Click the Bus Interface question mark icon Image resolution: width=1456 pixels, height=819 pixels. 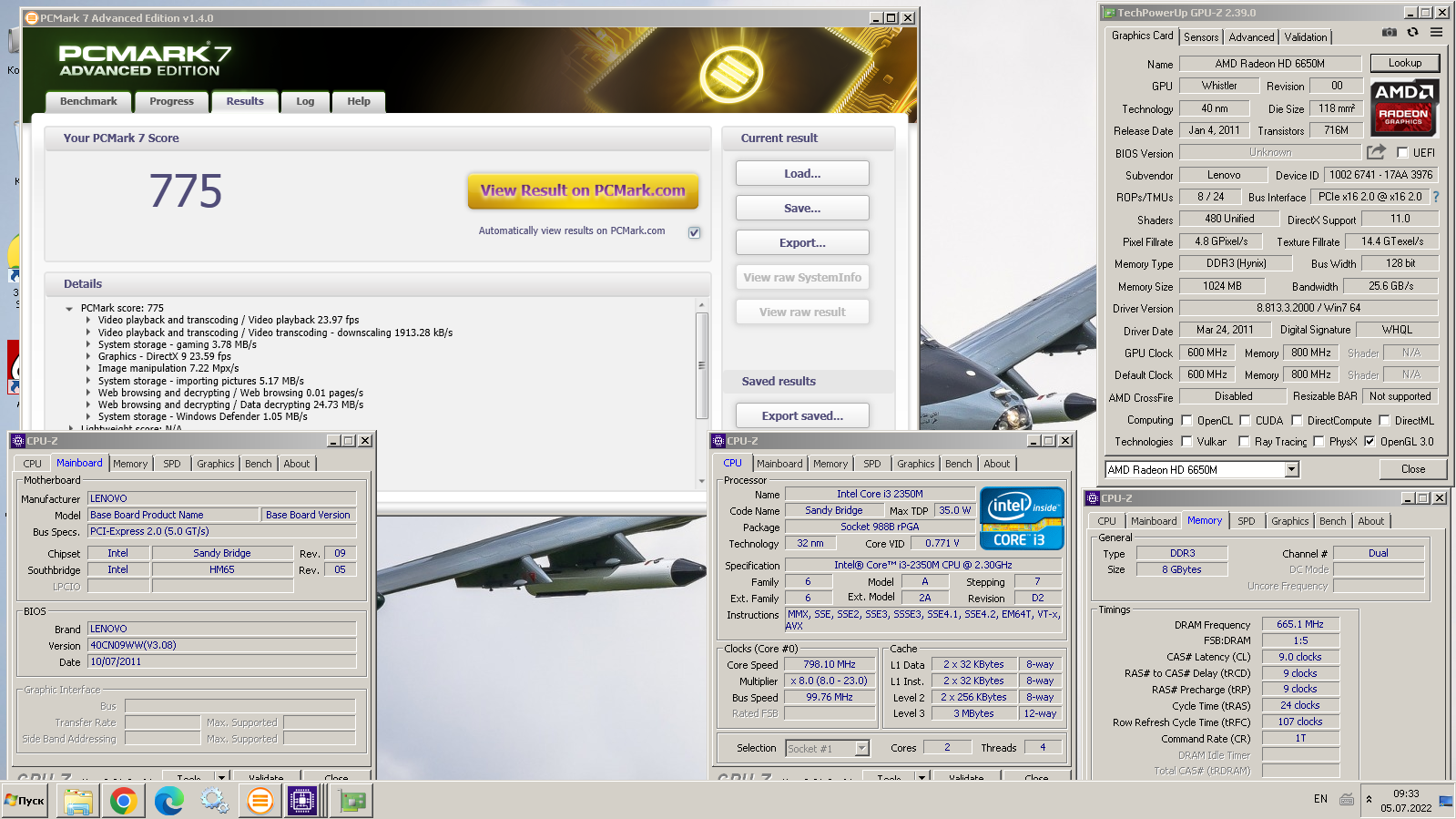point(1436,197)
